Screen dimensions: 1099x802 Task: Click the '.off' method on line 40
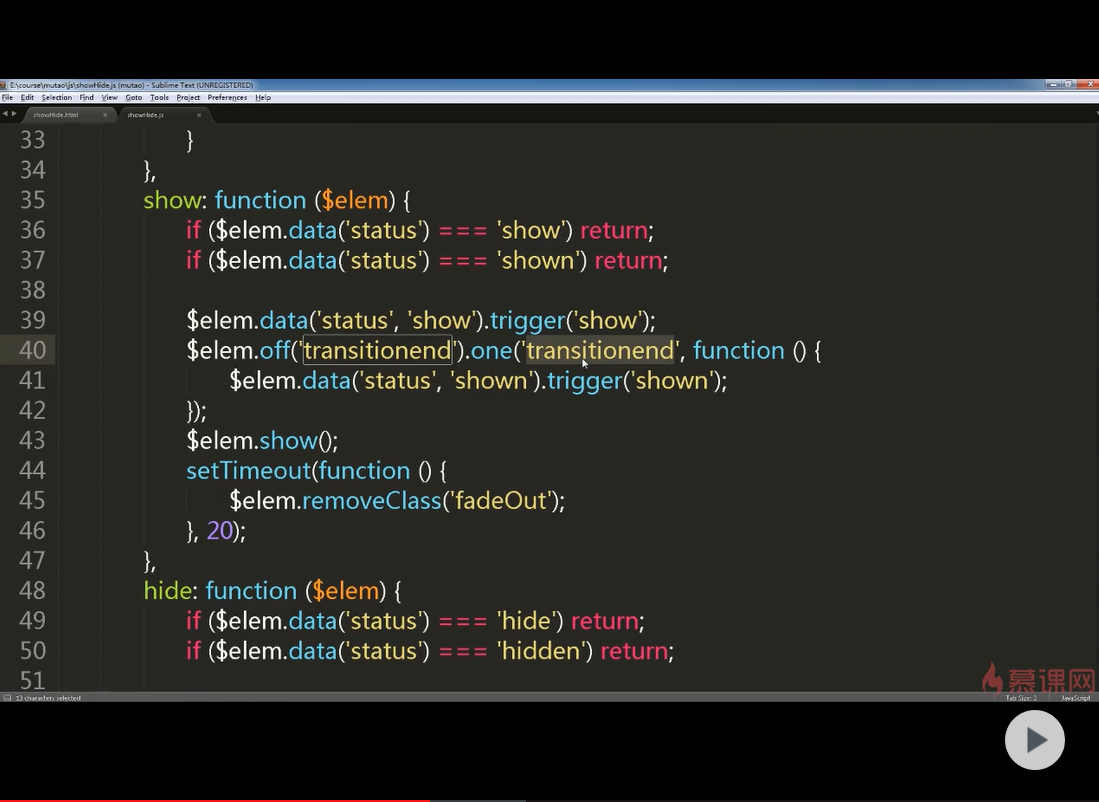point(272,351)
